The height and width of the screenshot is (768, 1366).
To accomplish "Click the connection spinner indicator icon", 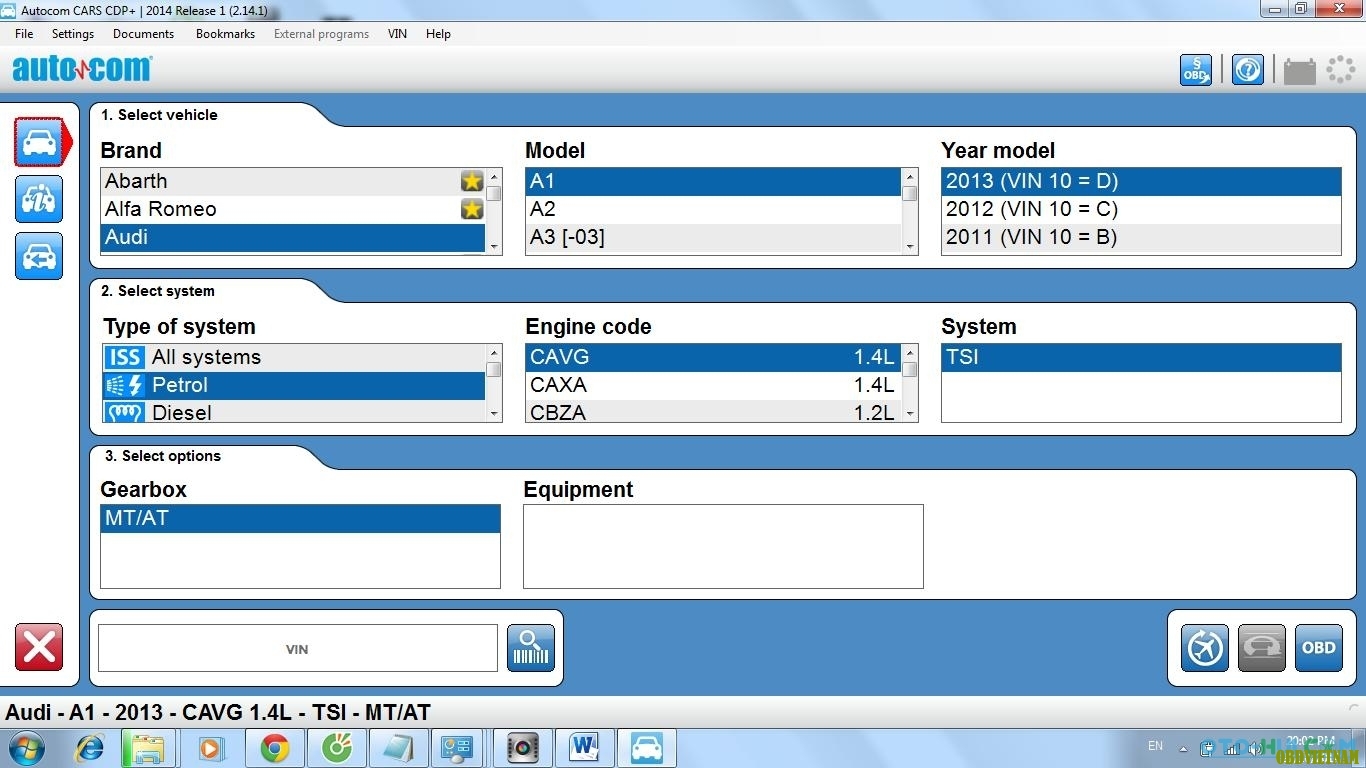I will 1340,70.
